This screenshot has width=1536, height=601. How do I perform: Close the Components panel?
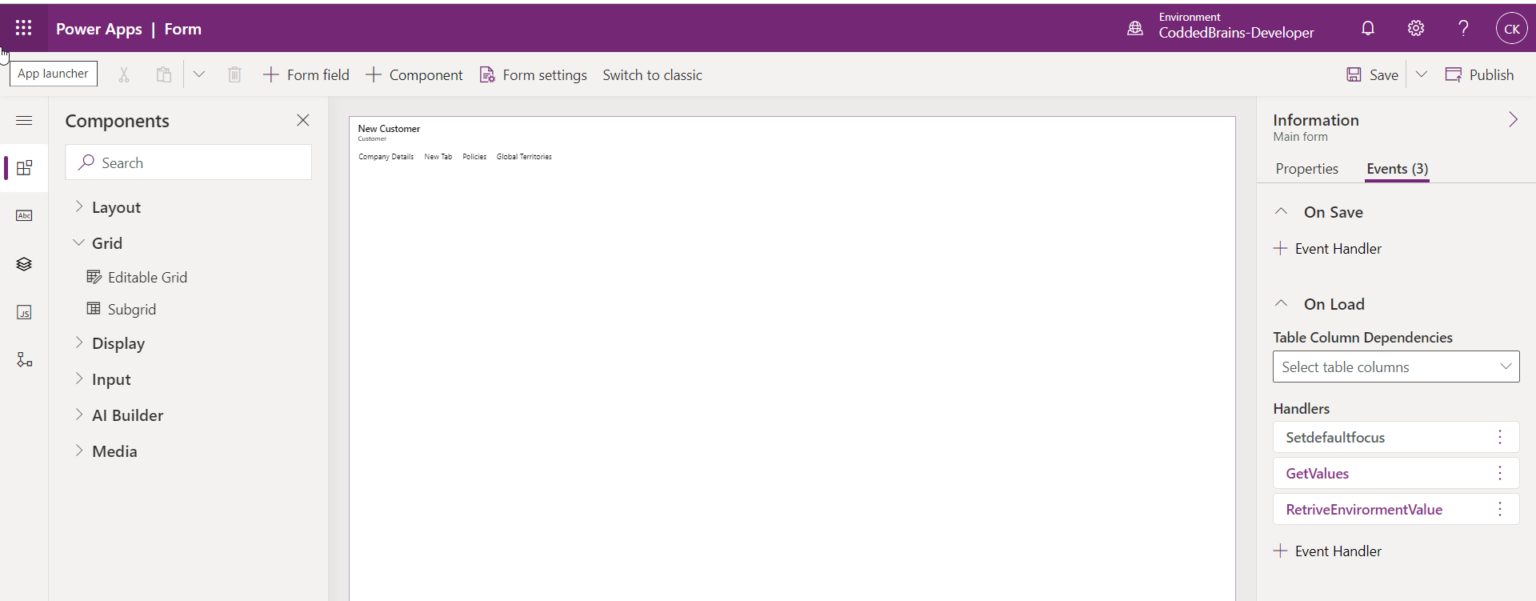tap(303, 121)
